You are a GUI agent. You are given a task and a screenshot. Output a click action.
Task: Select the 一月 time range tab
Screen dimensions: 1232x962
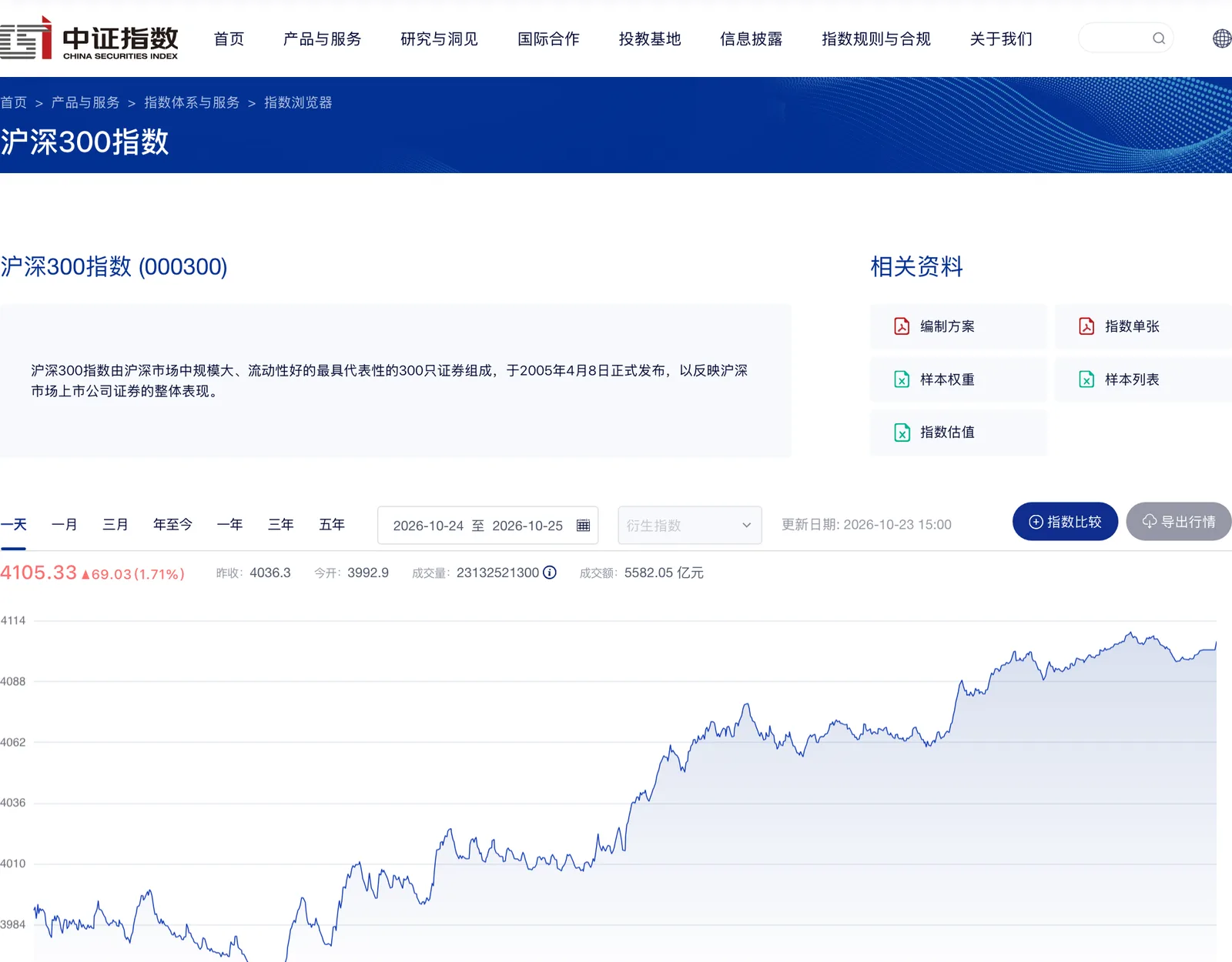point(64,525)
